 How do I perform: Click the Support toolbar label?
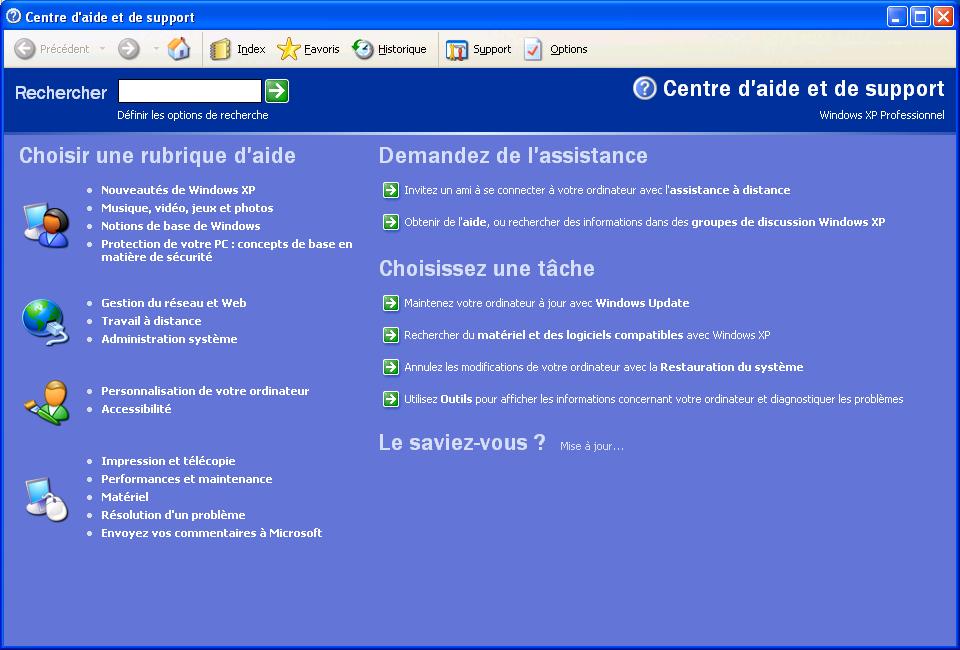pyautogui.click(x=492, y=49)
